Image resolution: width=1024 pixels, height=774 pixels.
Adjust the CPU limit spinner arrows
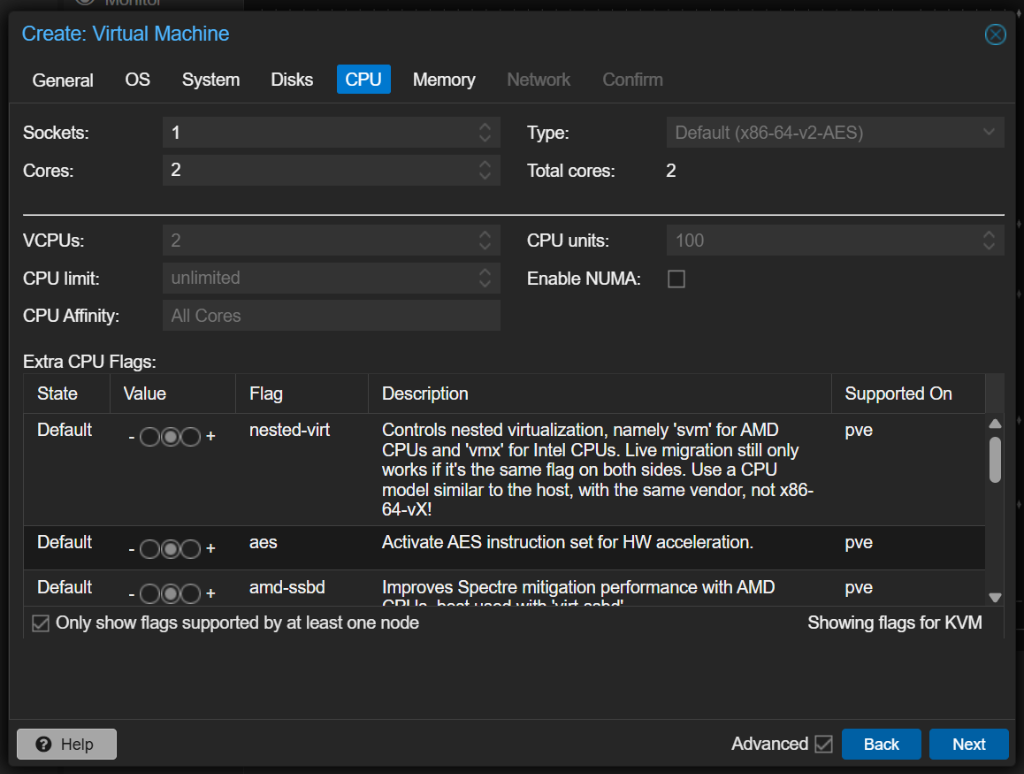[x=485, y=278]
